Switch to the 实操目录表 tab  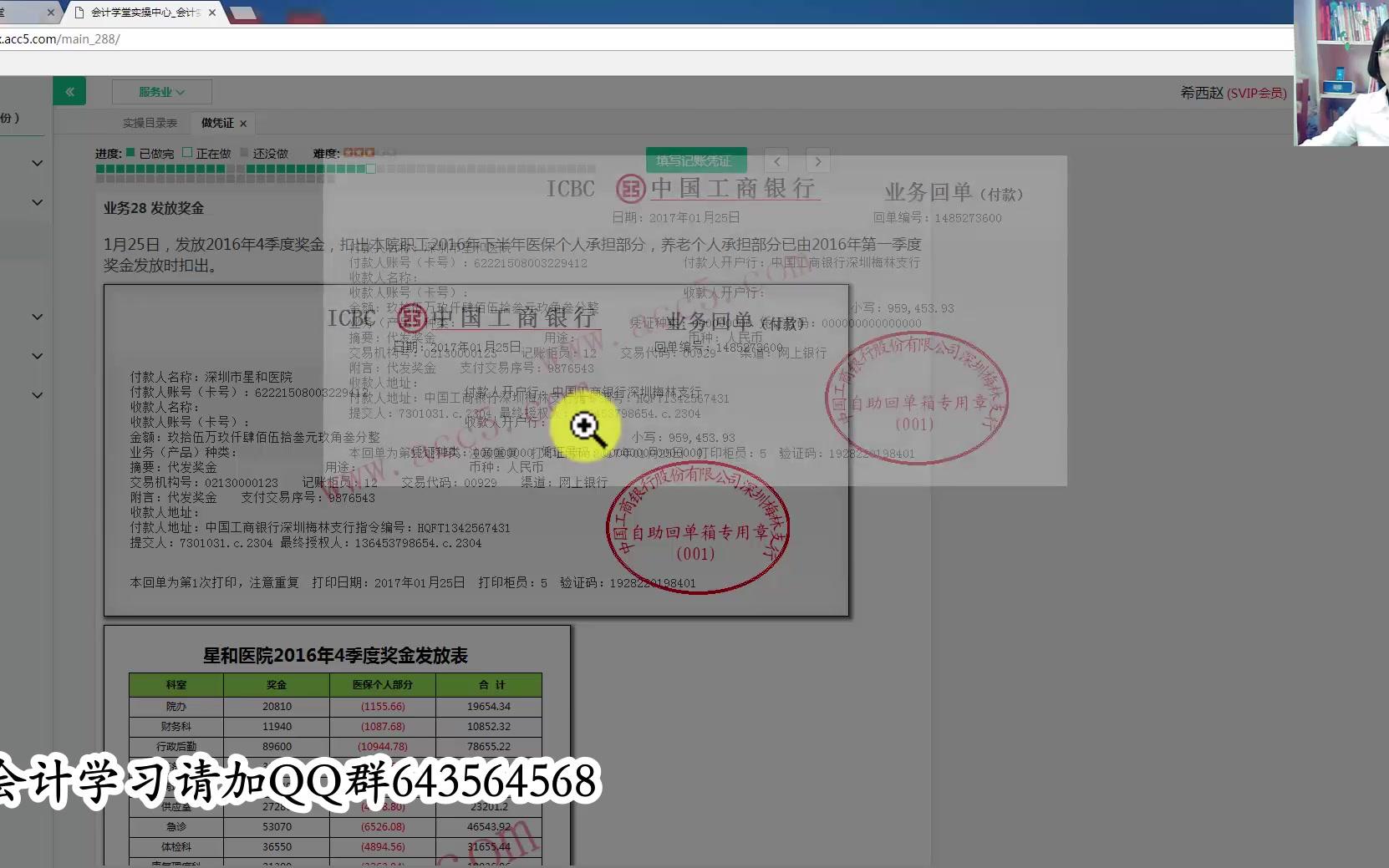[x=150, y=123]
